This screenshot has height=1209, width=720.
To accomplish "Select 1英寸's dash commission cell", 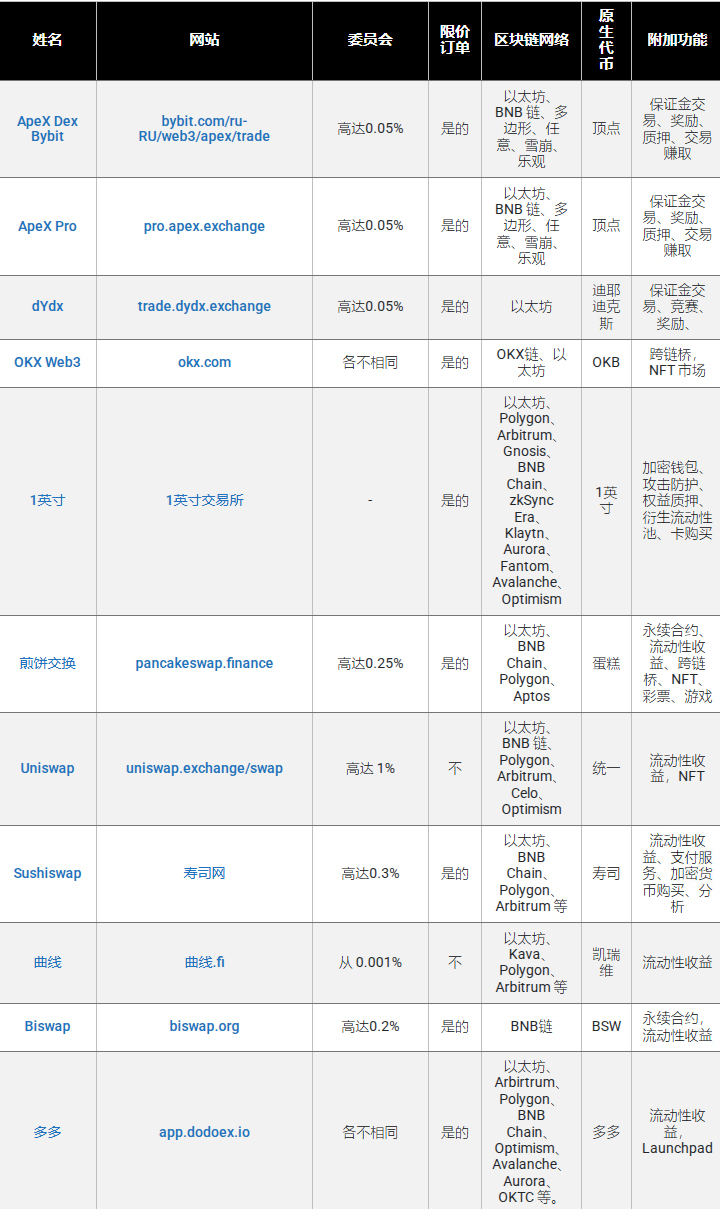I will coord(370,500).
